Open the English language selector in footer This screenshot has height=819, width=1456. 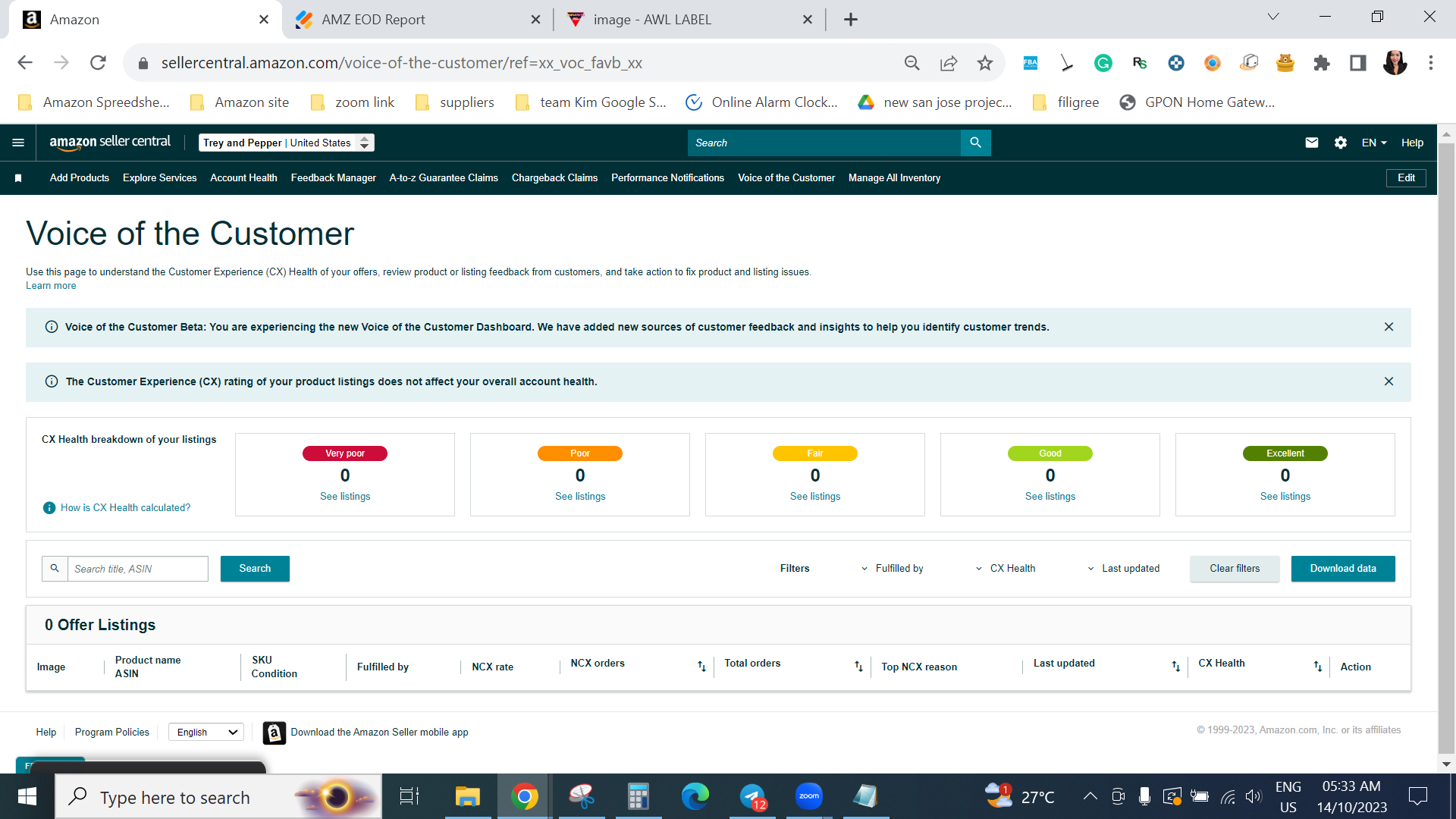[206, 733]
